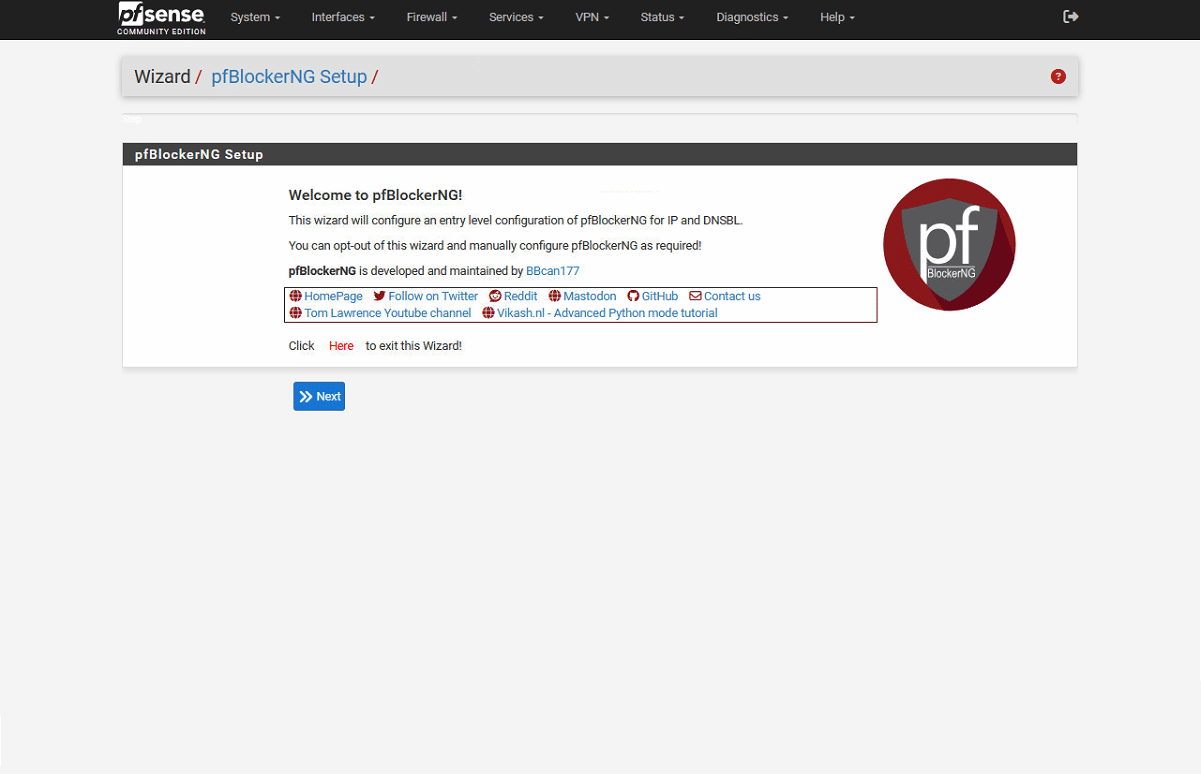Click the globe icon beside Mastodon
1201x774 pixels.
click(x=555, y=296)
